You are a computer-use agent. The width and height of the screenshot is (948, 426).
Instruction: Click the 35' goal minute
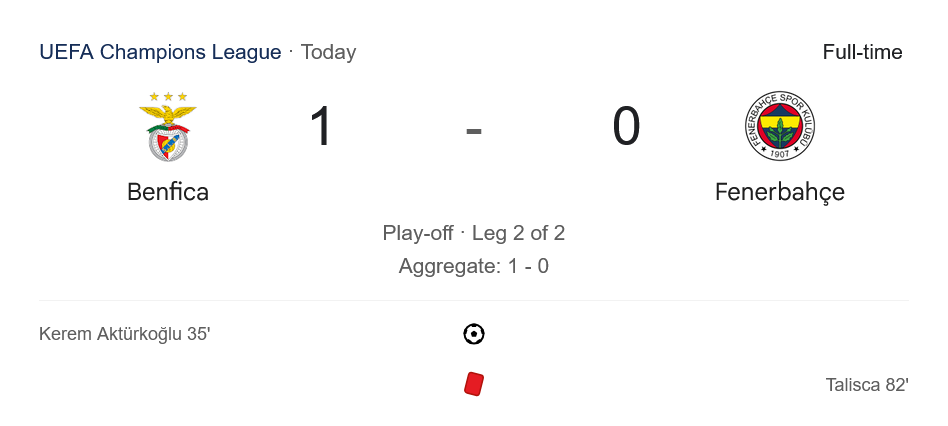[x=198, y=334]
